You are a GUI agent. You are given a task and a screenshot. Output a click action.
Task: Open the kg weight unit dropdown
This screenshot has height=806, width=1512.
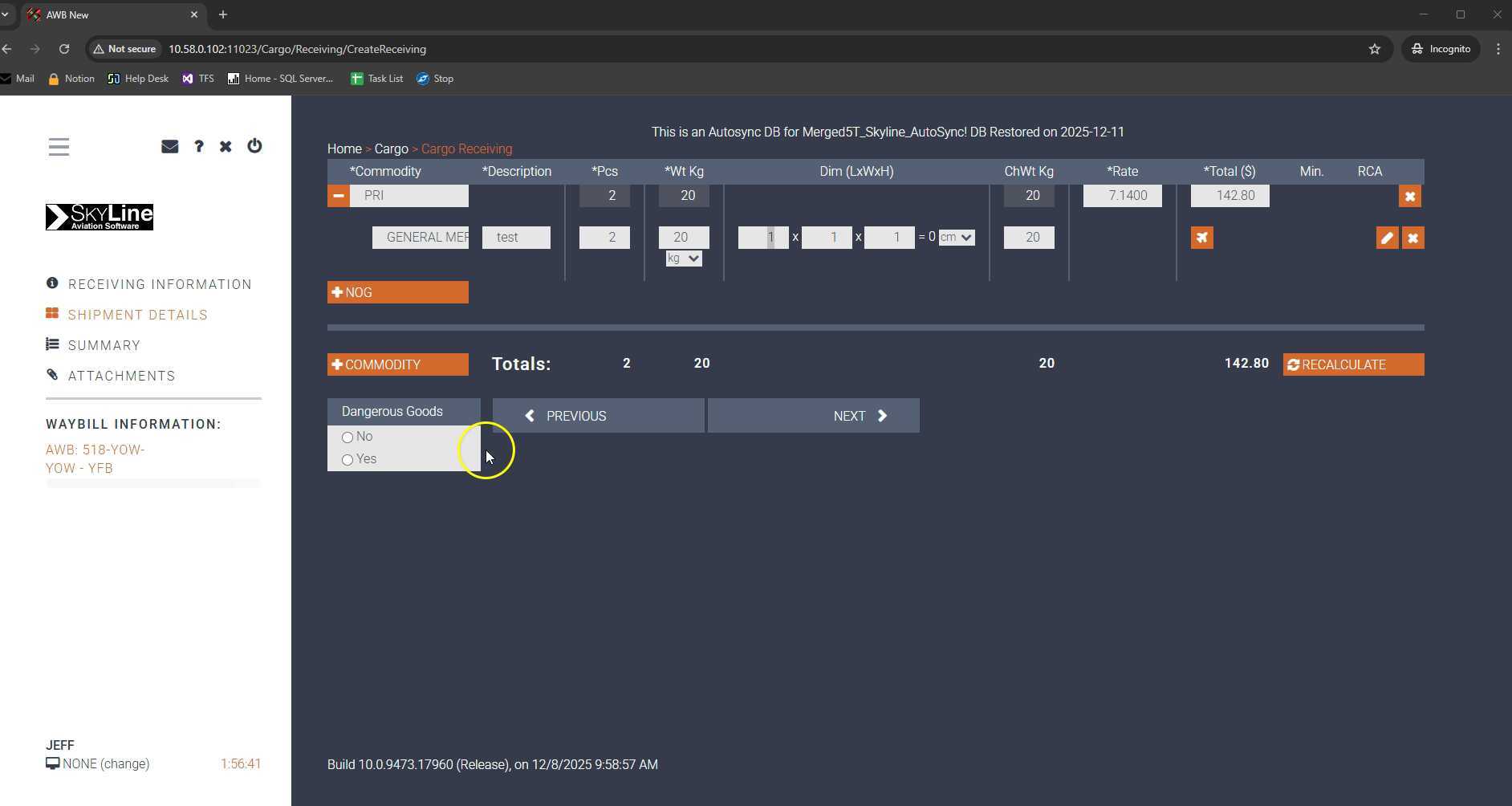coord(683,258)
